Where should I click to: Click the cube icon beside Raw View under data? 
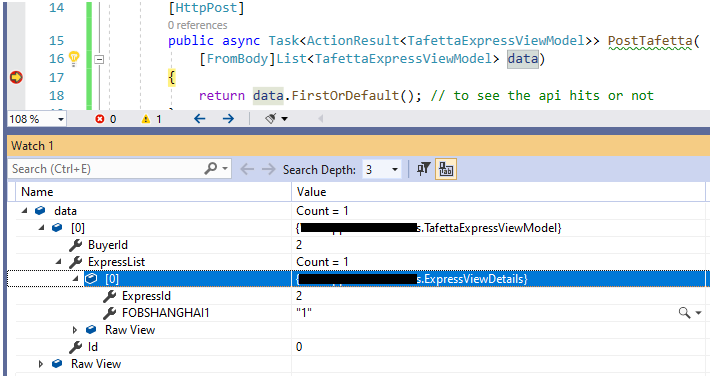[57, 364]
